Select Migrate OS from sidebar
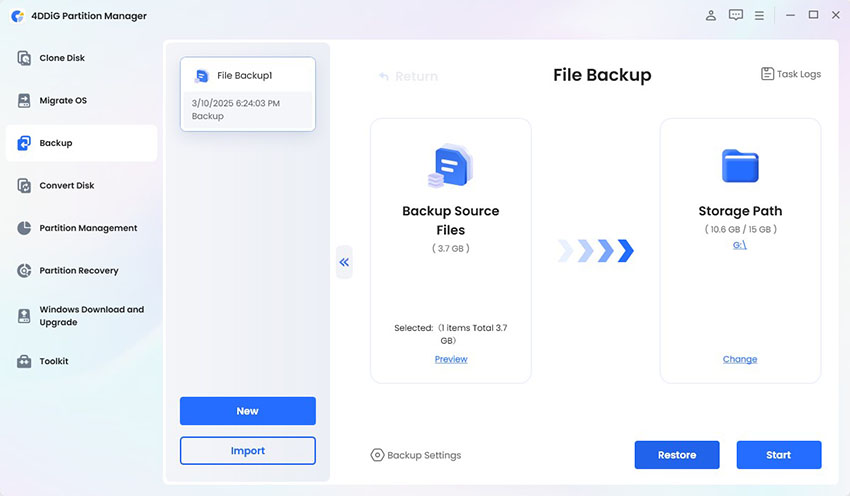 pos(62,101)
